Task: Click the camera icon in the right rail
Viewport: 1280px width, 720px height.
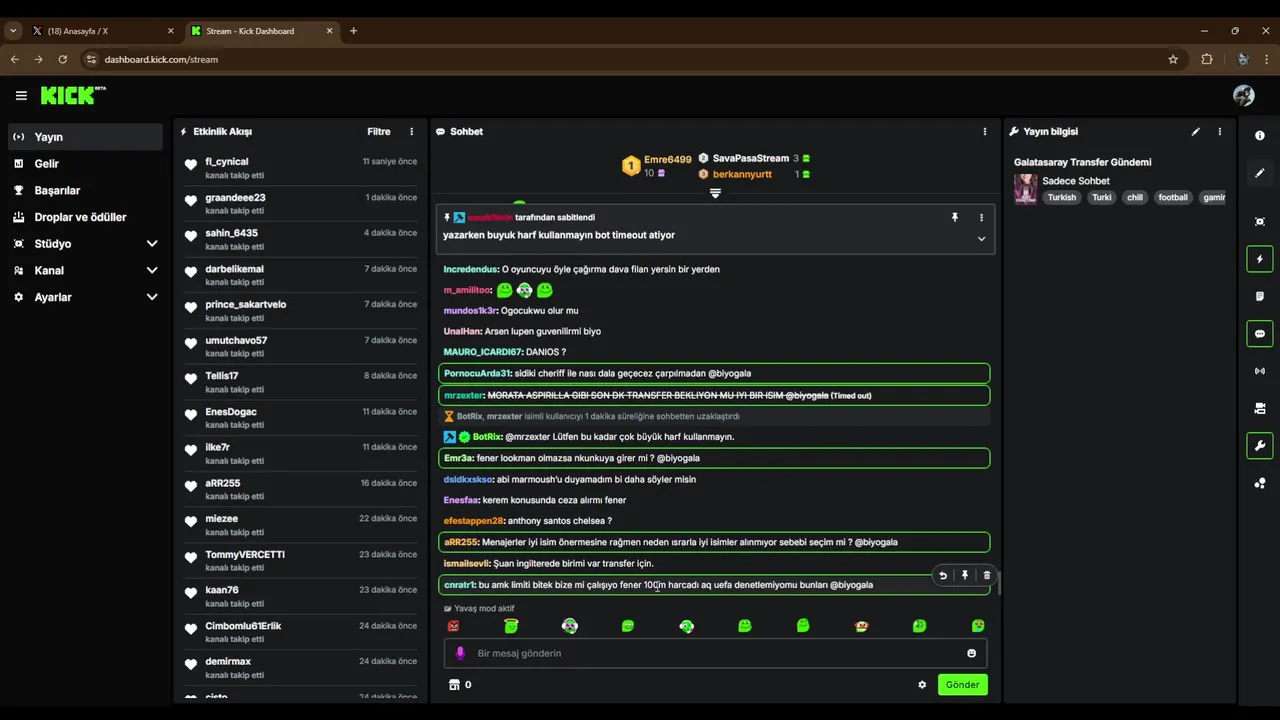Action: pyautogui.click(x=1260, y=408)
